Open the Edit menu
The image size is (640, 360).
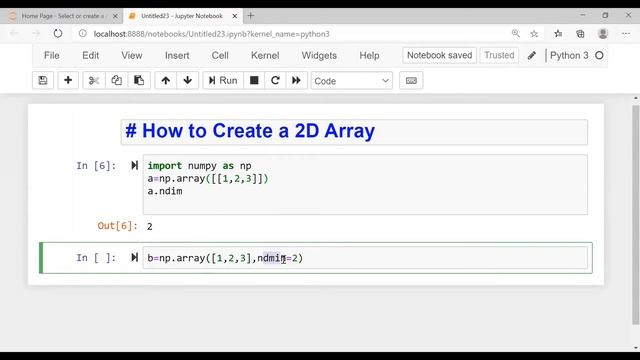[x=91, y=56]
